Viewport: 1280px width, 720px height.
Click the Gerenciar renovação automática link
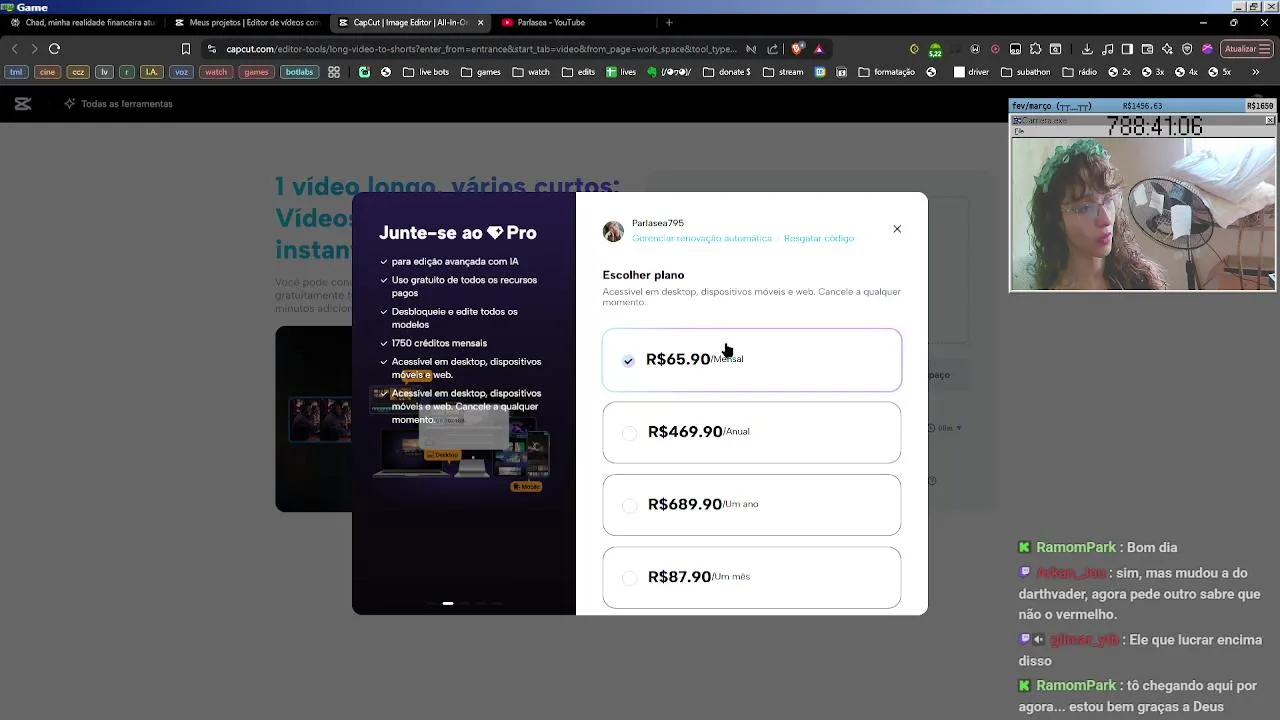click(x=702, y=238)
